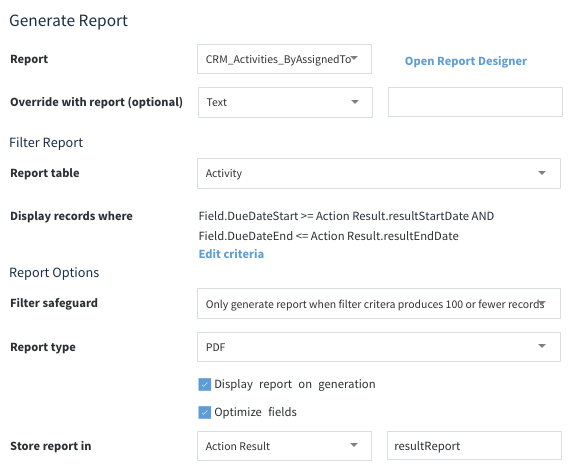Expand the Override with report Text dropdown
This screenshot has width=571, height=473.
point(285,102)
